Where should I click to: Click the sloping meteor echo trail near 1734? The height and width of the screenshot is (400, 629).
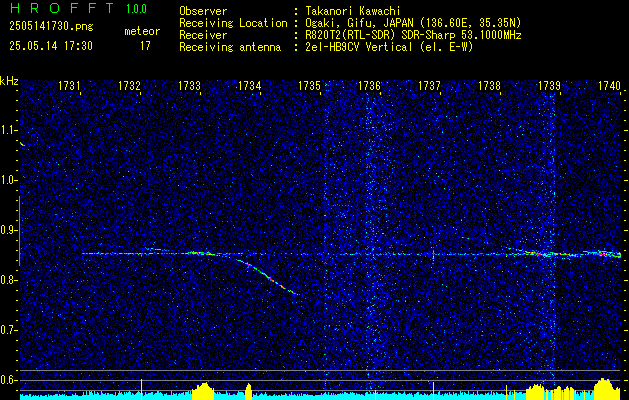[x=267, y=277]
